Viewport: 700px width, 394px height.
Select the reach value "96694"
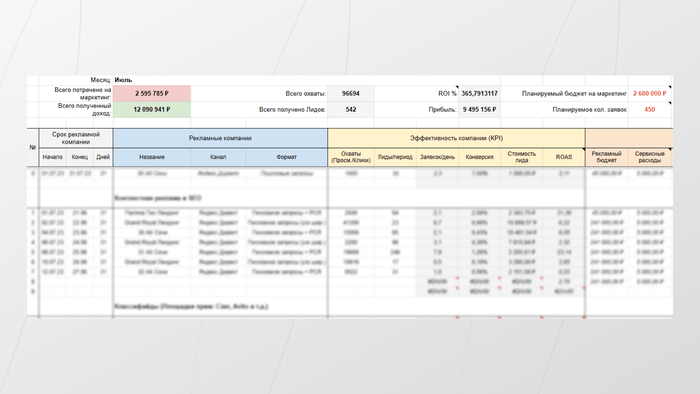pos(351,94)
